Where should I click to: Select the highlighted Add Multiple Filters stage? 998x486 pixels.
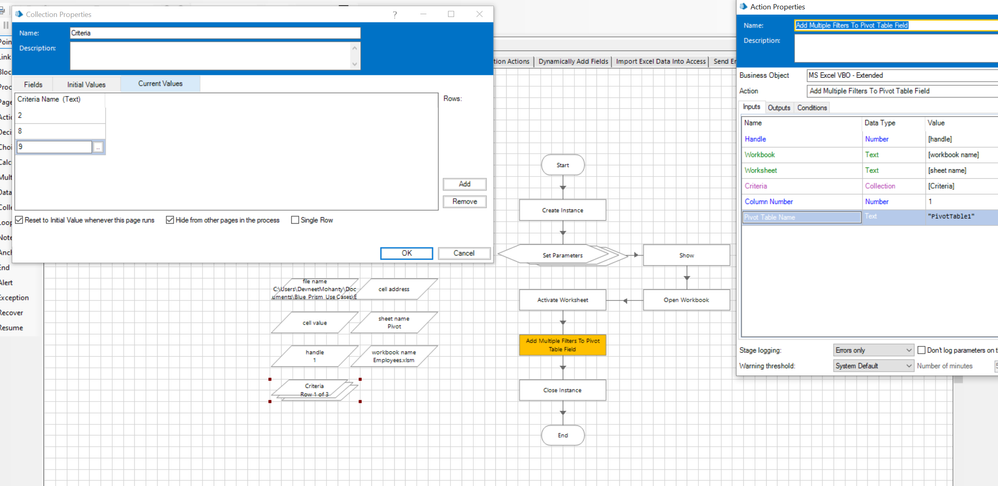click(562, 345)
